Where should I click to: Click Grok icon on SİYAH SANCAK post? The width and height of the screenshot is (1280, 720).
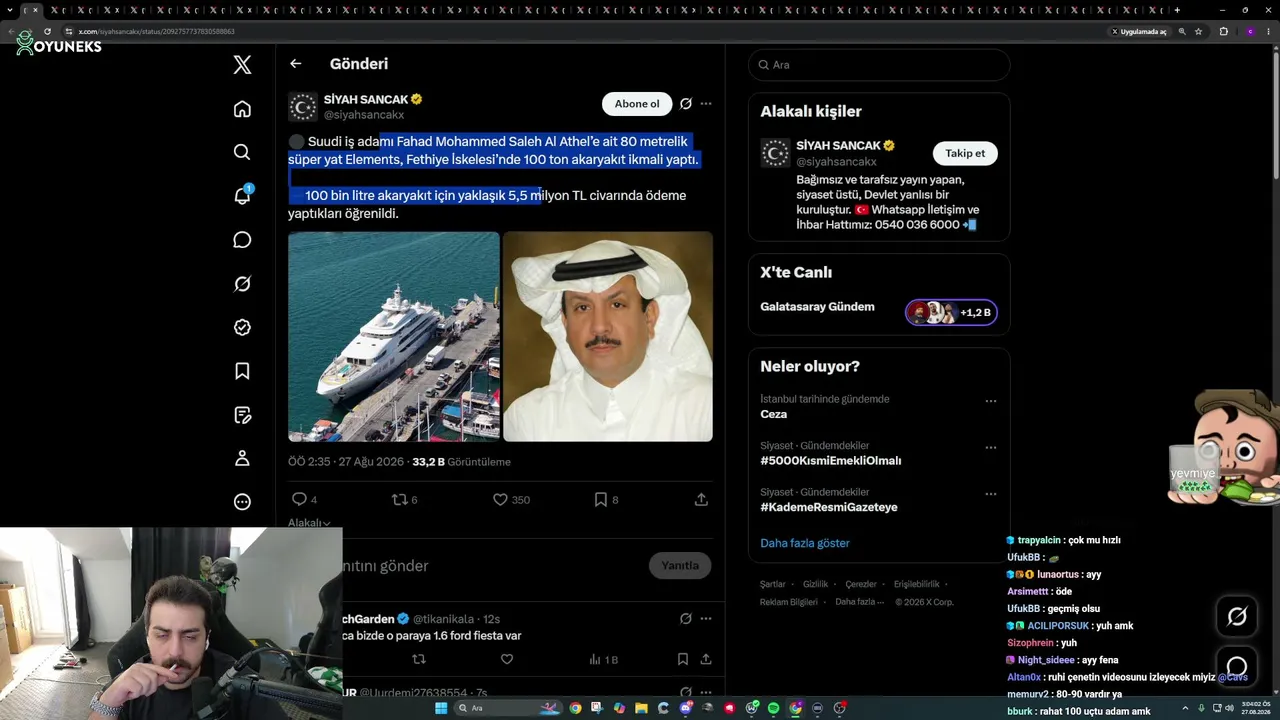point(686,104)
